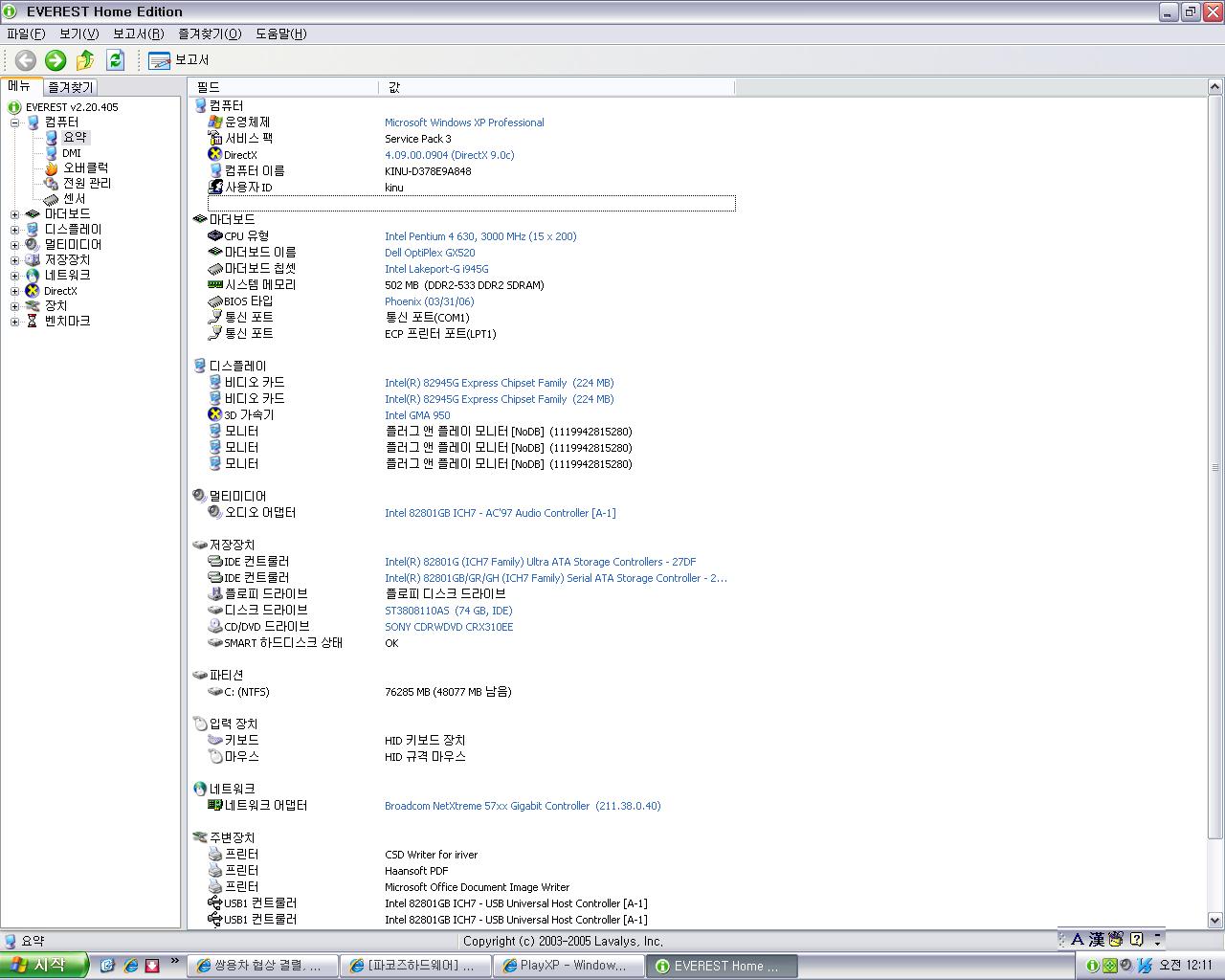Click the green Forward arrow icon
Screen dimensions: 1225x980
56,60
